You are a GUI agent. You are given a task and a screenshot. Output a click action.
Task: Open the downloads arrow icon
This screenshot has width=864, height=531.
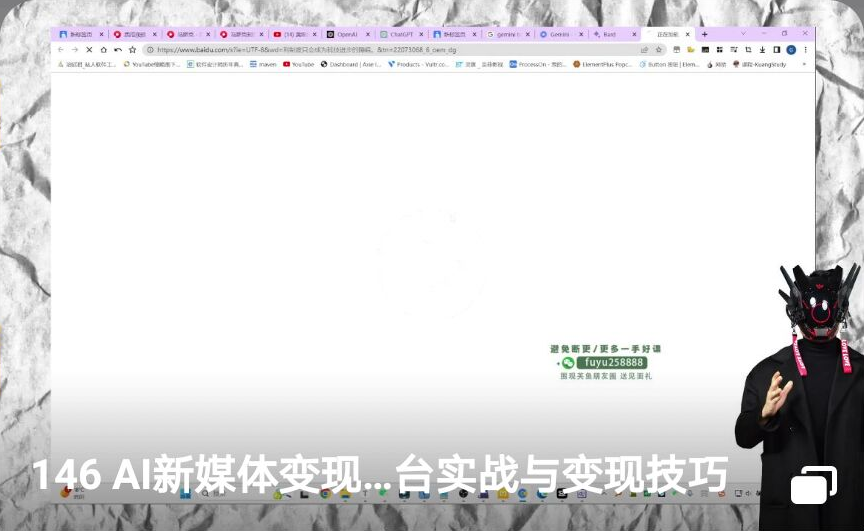(x=763, y=49)
